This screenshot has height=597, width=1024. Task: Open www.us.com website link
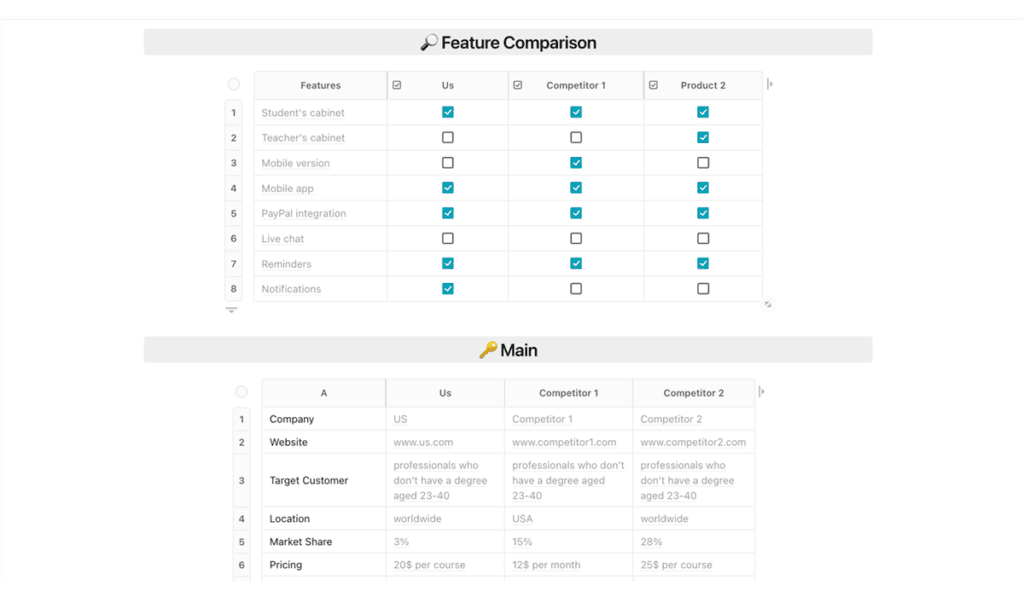(x=423, y=442)
